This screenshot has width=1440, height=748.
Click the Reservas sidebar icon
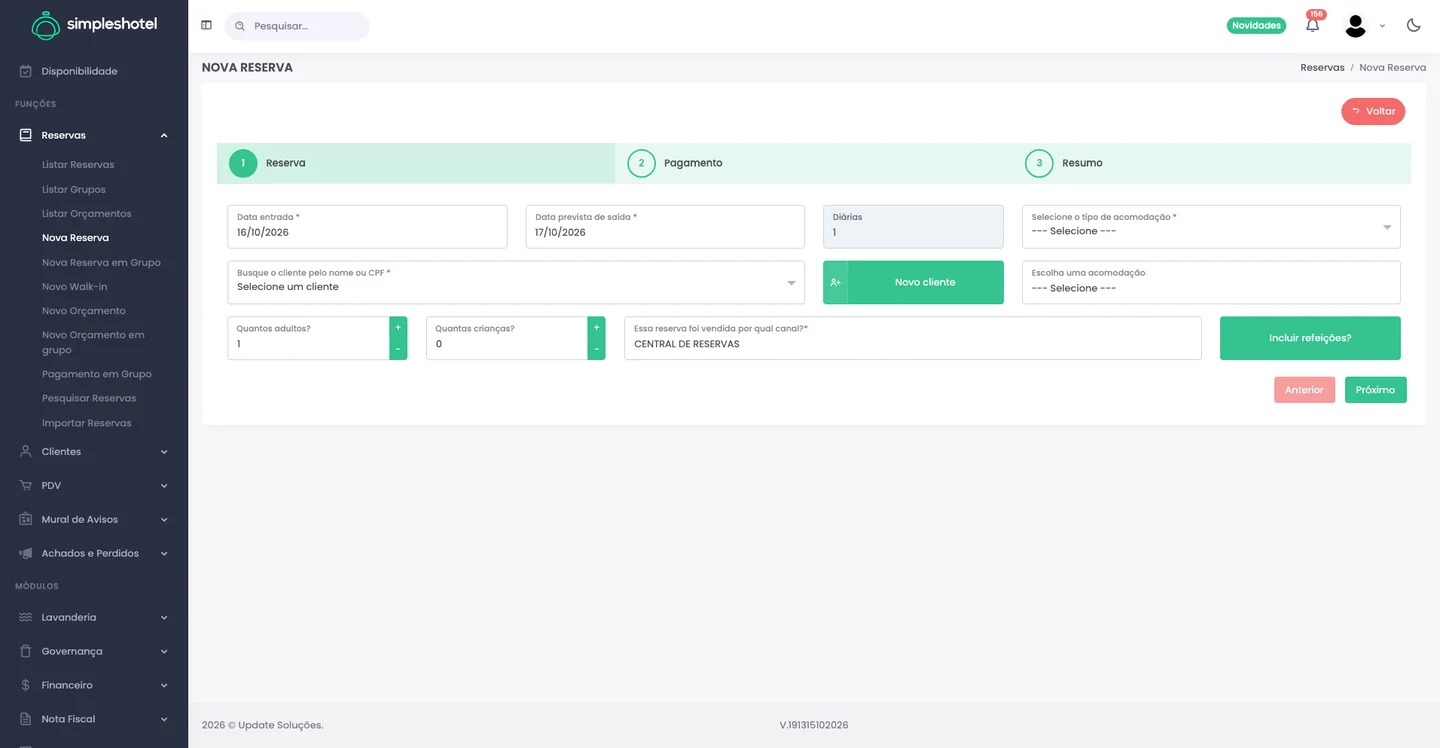26,135
